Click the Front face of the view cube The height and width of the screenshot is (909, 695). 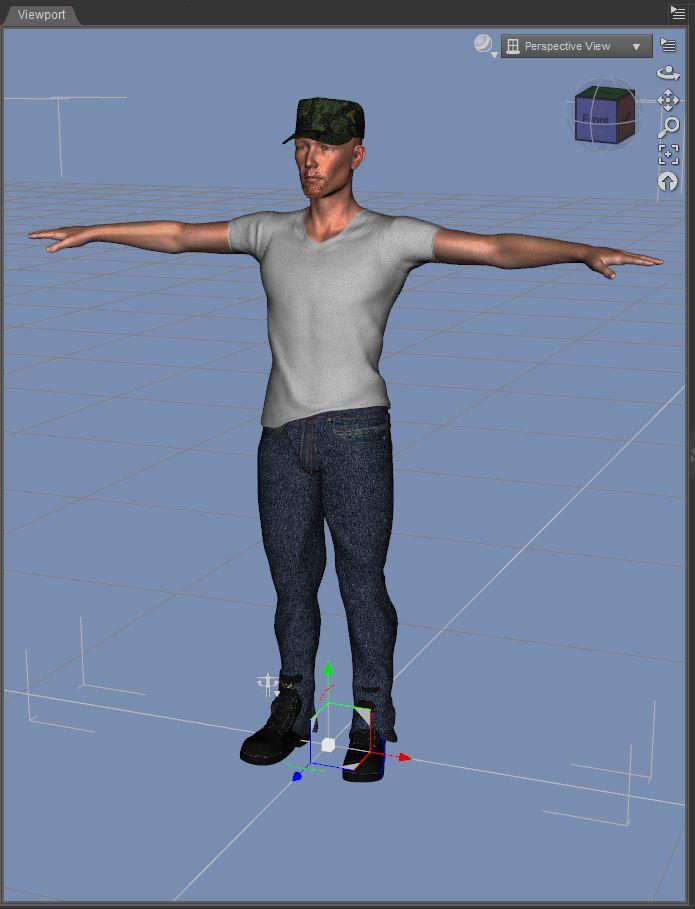tap(595, 120)
